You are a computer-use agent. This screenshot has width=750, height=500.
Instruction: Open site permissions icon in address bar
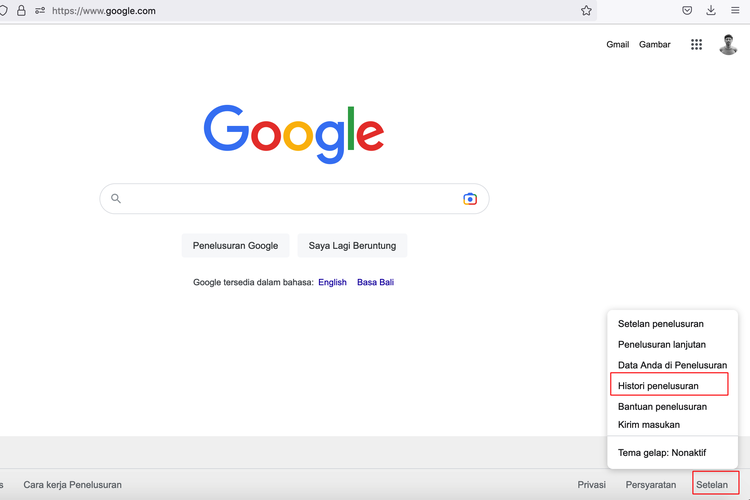40,11
